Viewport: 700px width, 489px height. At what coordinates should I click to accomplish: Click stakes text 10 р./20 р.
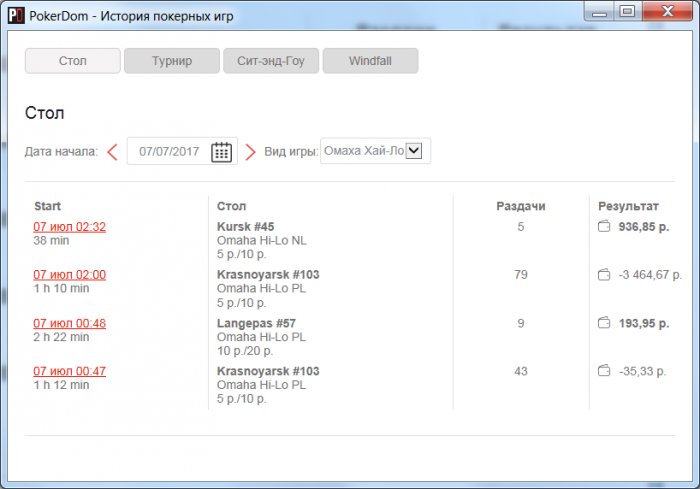(245, 351)
